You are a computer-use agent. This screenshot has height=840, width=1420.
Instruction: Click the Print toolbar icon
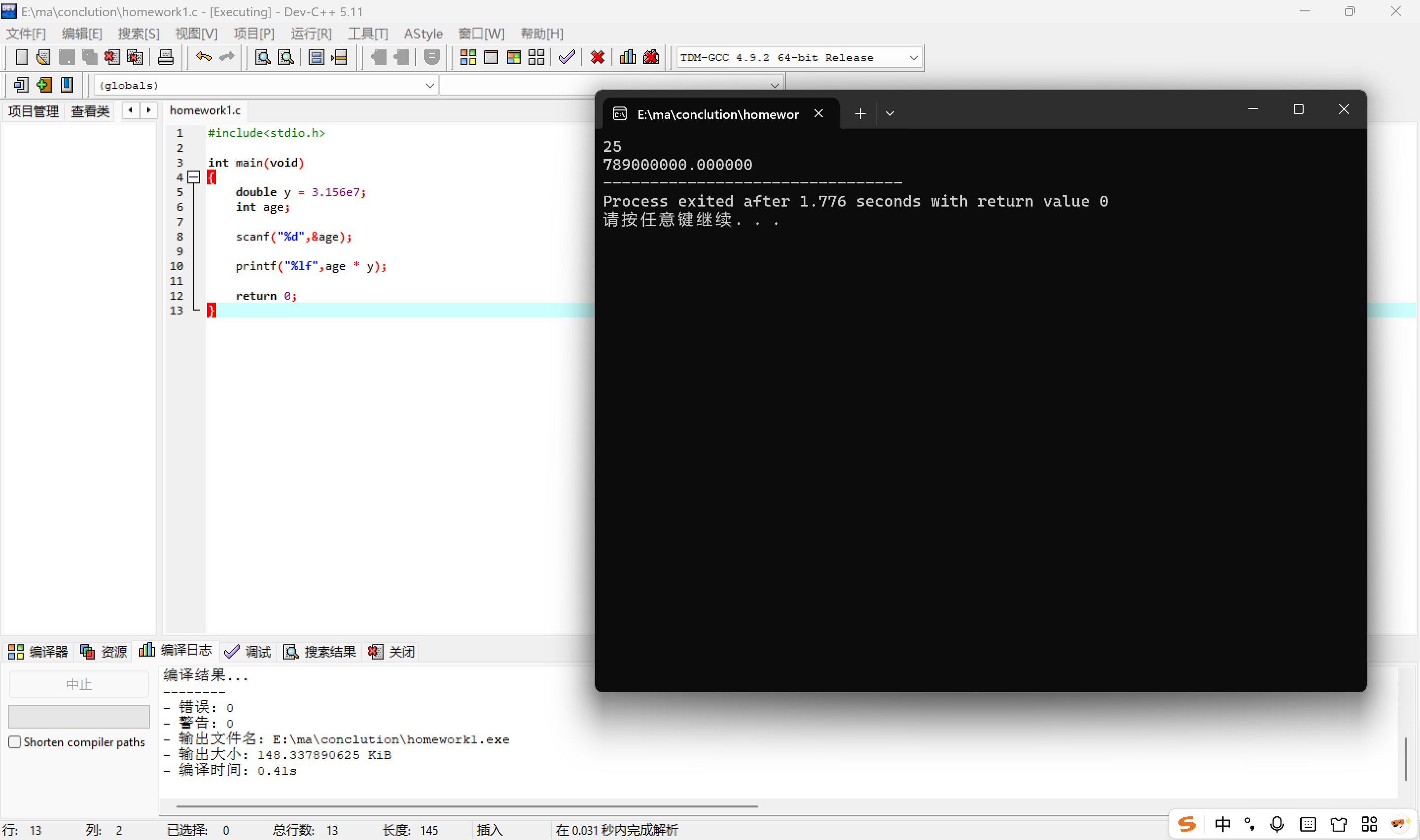(165, 57)
